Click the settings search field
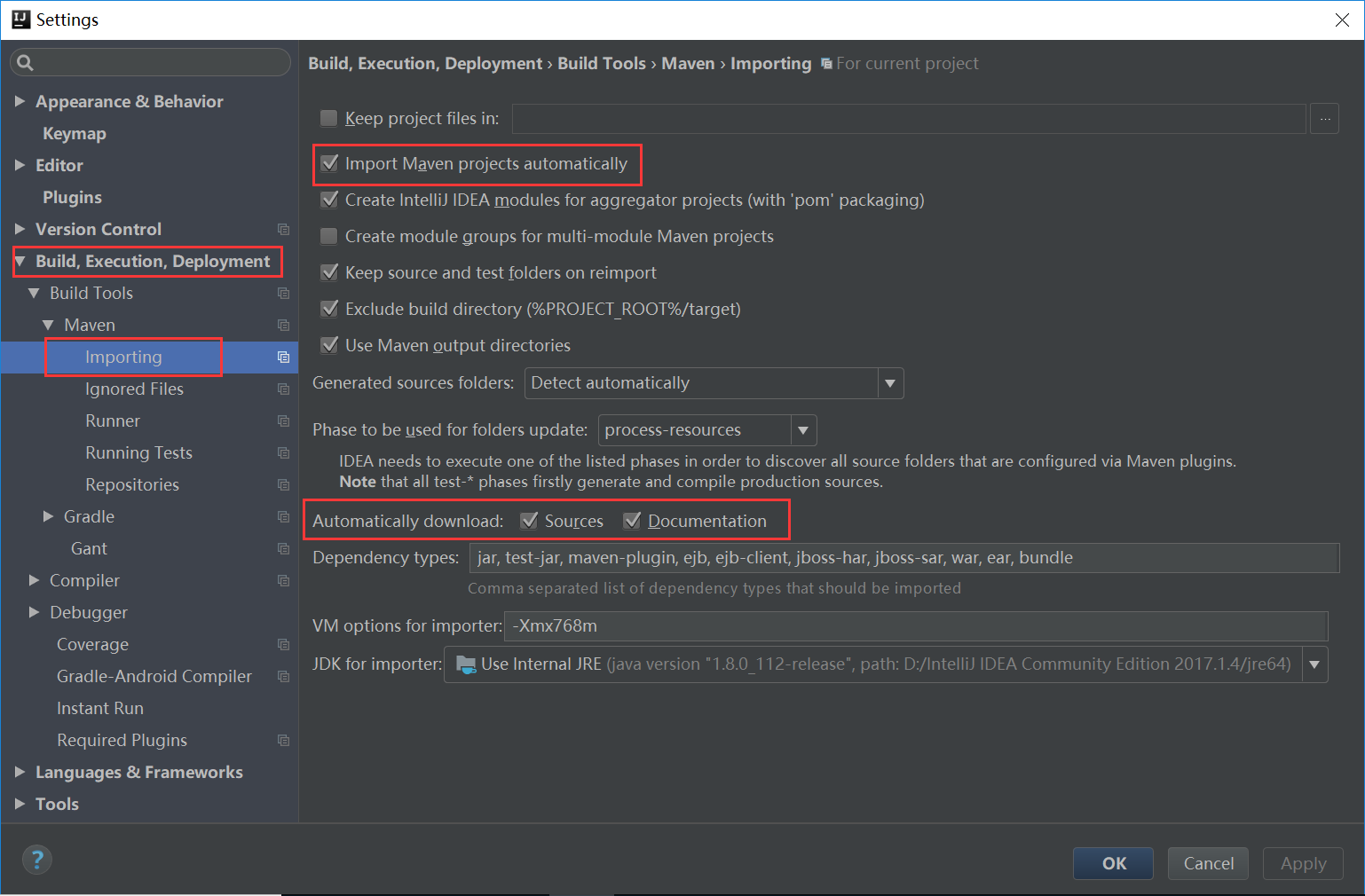 pos(150,62)
